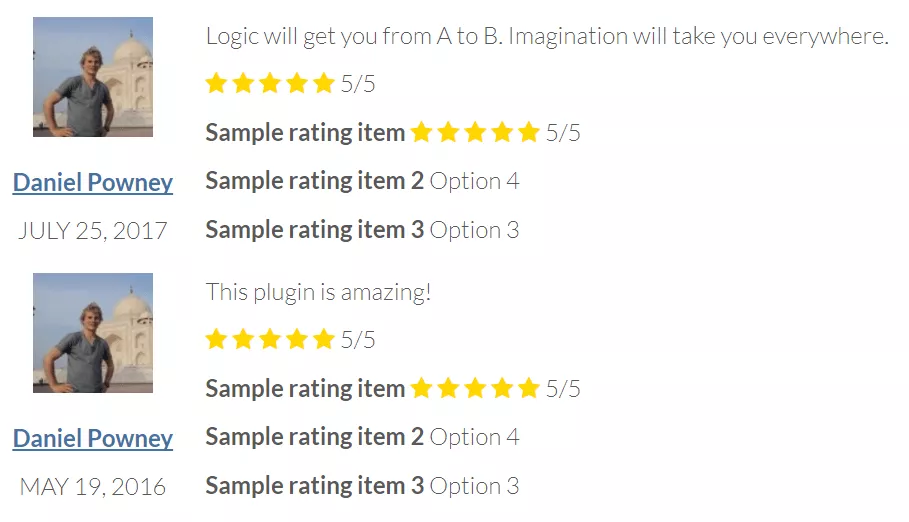The height and width of the screenshot is (522, 909).
Task: Click fifth star in July 2017 overall rating
Action: pyautogui.click(x=323, y=83)
